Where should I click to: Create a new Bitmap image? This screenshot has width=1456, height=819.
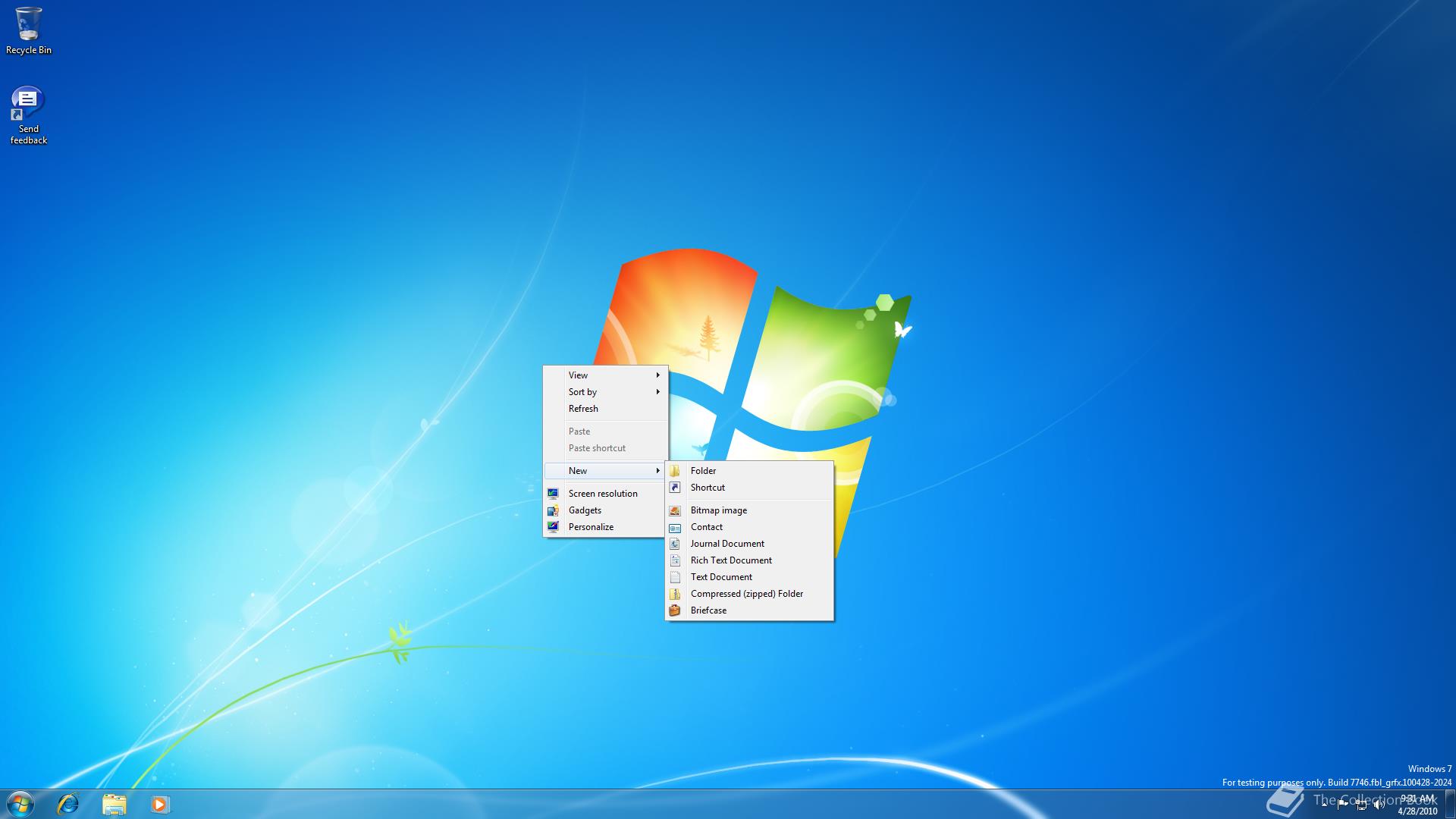(749, 510)
